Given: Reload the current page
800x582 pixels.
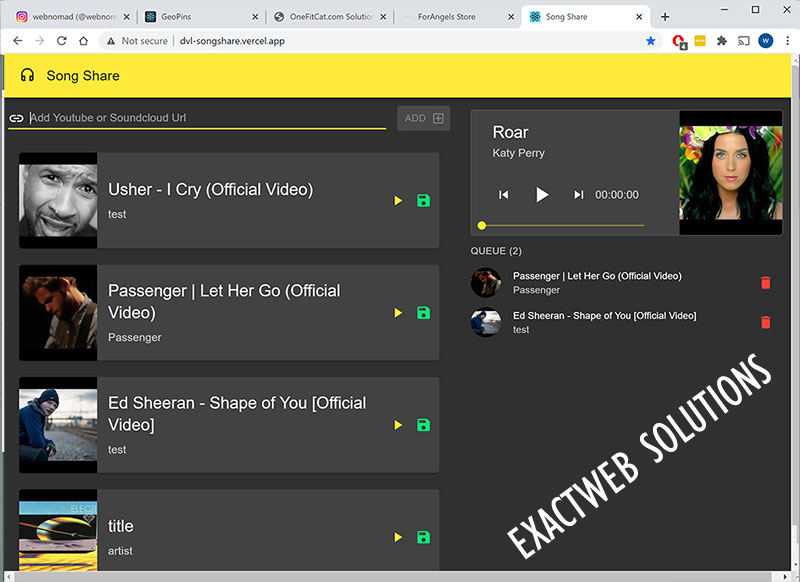Looking at the screenshot, I should [x=62, y=41].
